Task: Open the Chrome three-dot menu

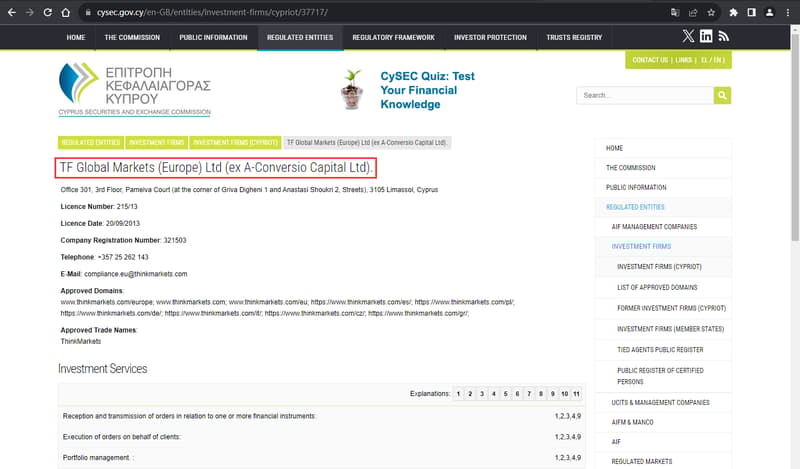Action: click(x=787, y=12)
